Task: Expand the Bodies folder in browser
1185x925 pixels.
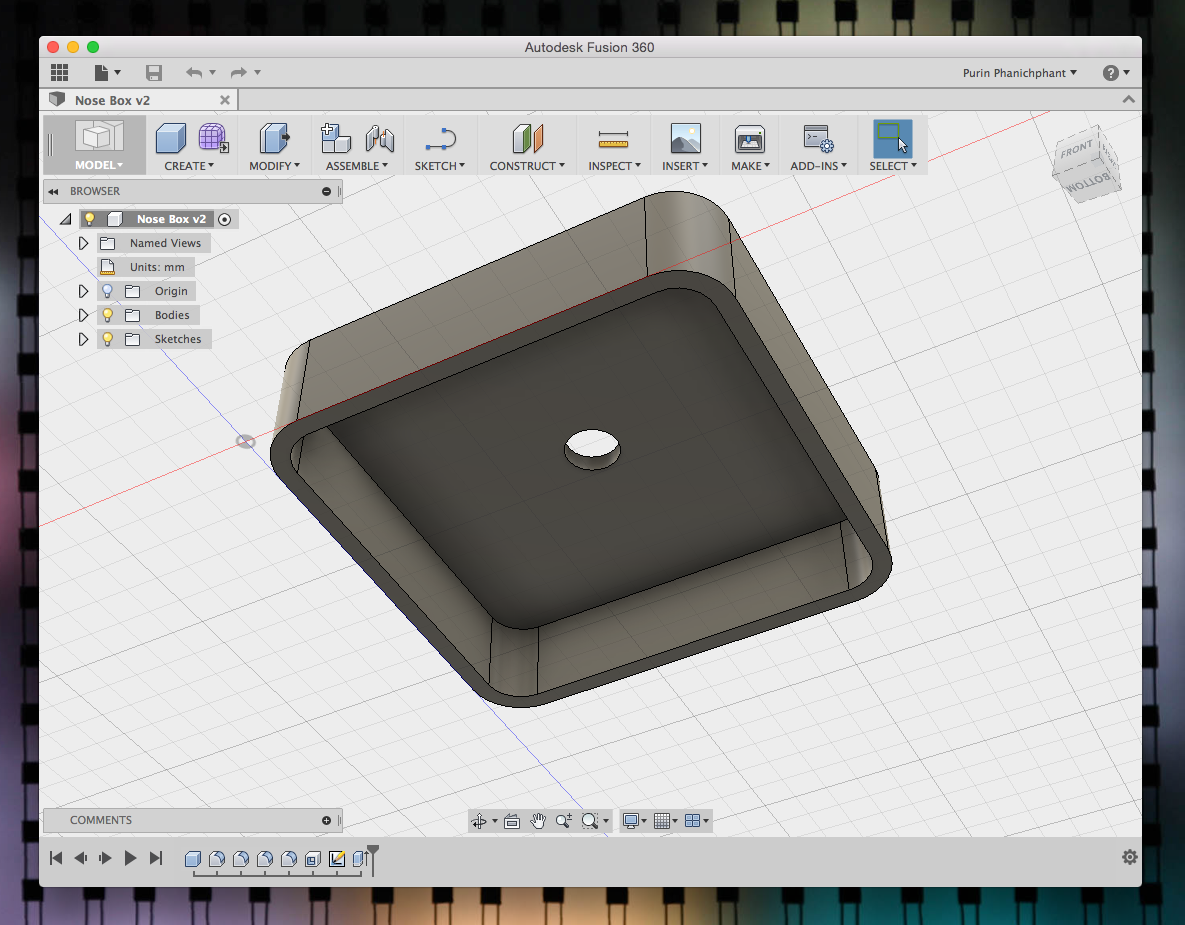Action: click(x=83, y=315)
